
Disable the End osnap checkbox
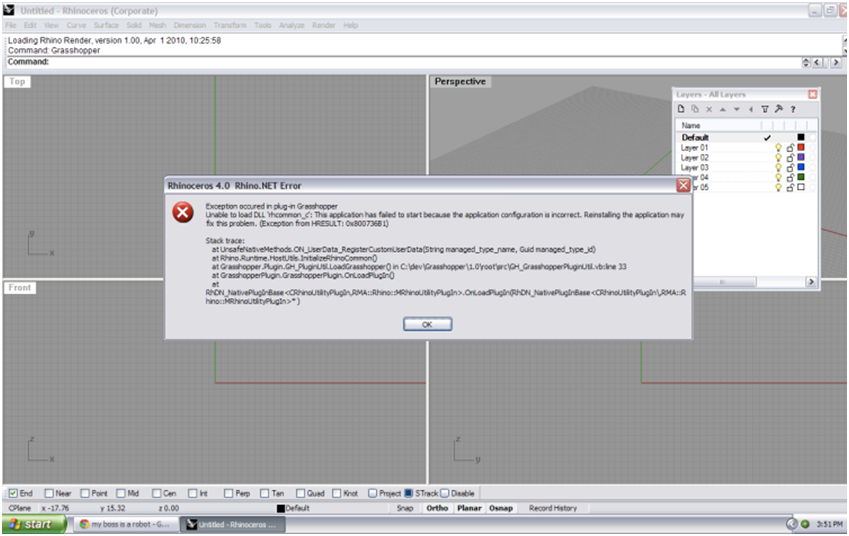pos(13,493)
